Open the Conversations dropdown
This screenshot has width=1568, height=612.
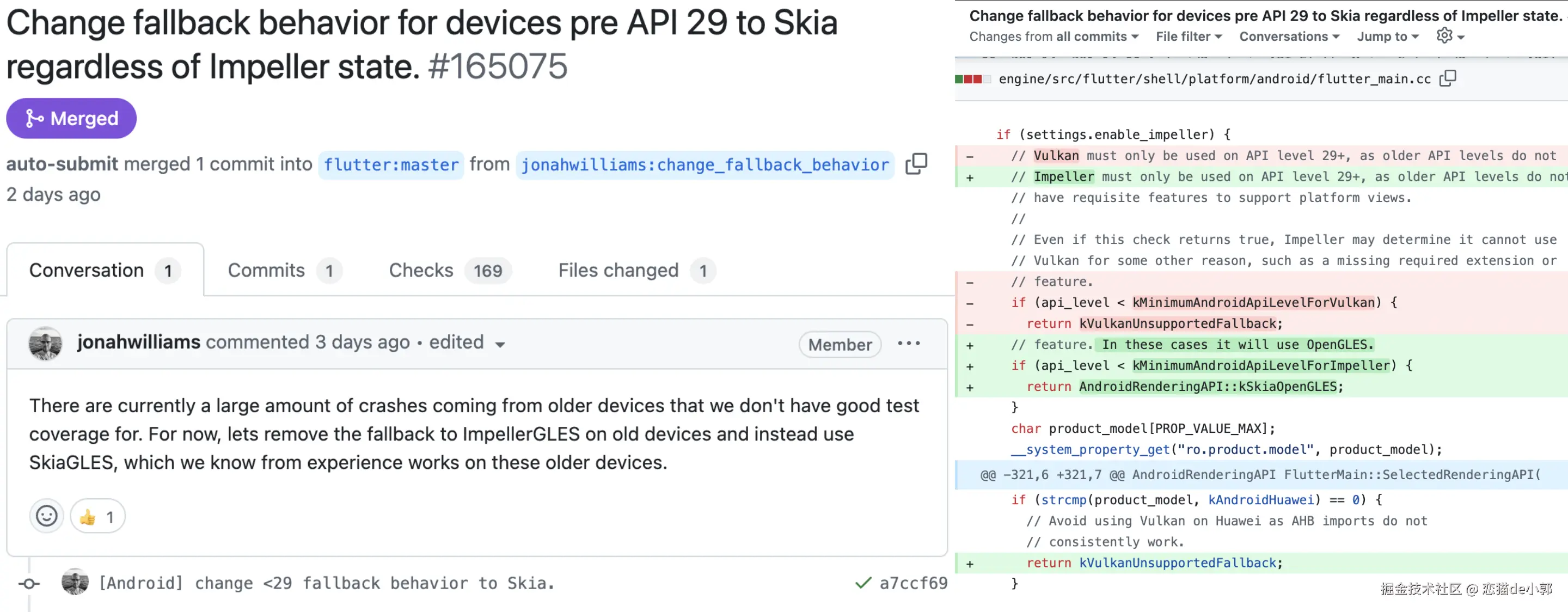[x=1289, y=36]
